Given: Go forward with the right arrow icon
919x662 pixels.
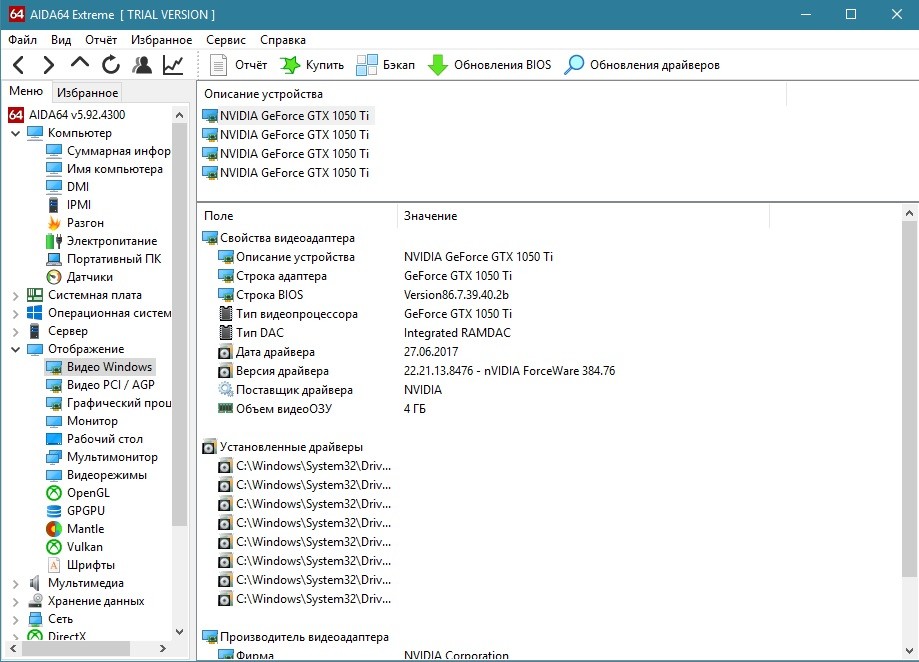Looking at the screenshot, I should [49, 64].
